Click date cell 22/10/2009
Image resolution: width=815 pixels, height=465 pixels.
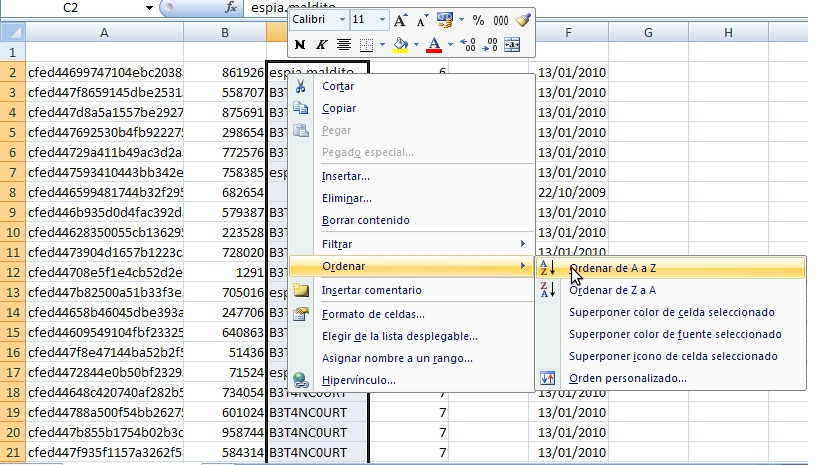point(568,192)
